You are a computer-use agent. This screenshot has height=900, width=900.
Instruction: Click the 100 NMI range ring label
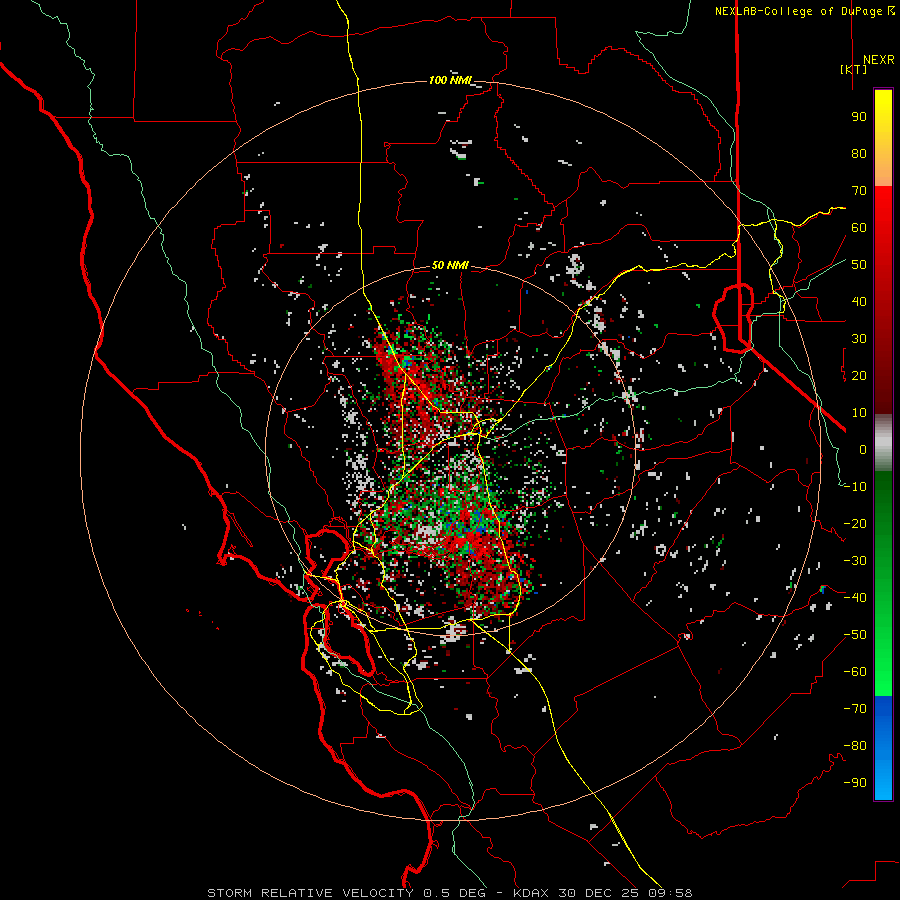pos(450,80)
